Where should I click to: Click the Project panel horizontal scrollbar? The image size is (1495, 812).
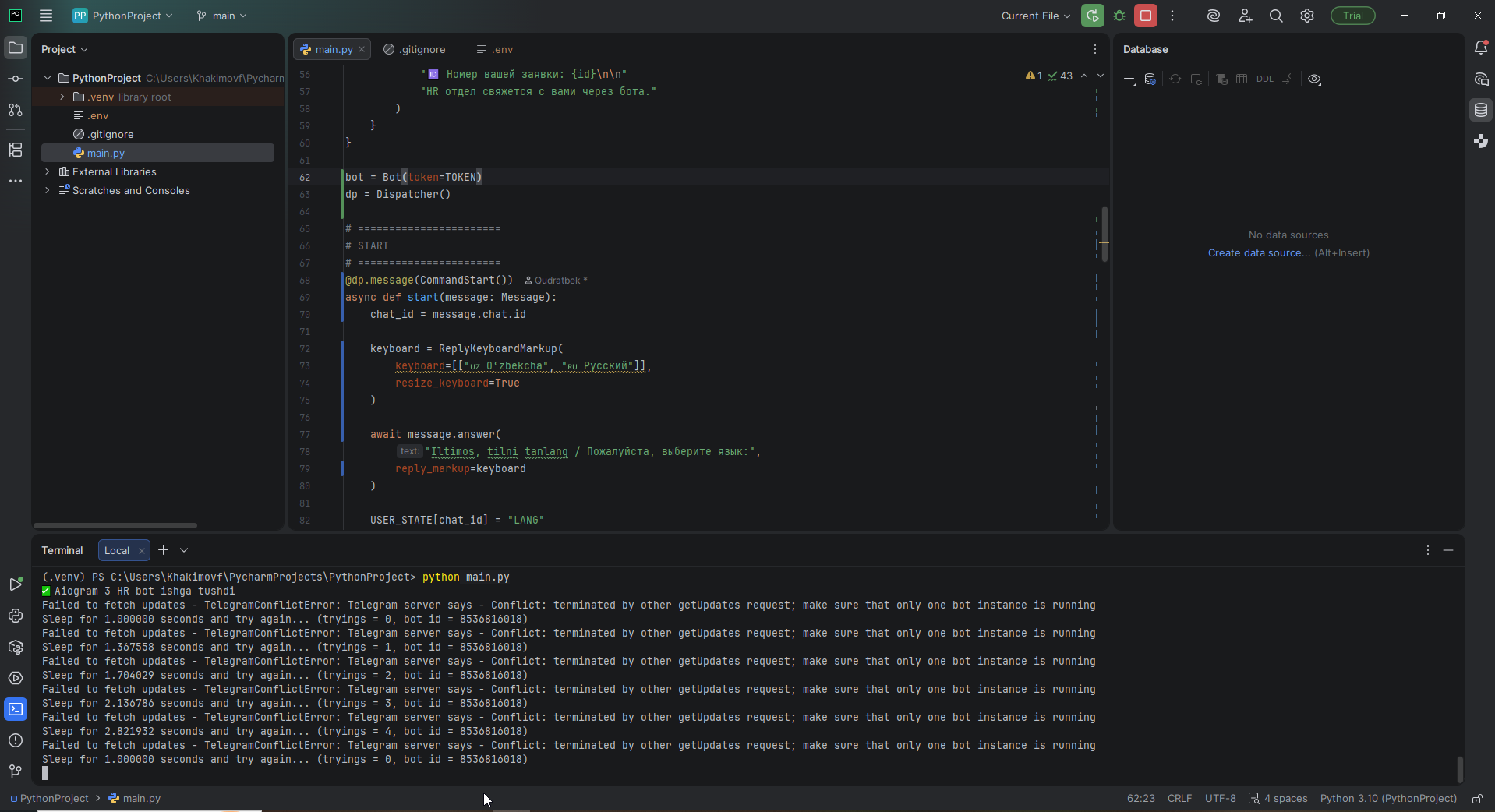coord(115,525)
